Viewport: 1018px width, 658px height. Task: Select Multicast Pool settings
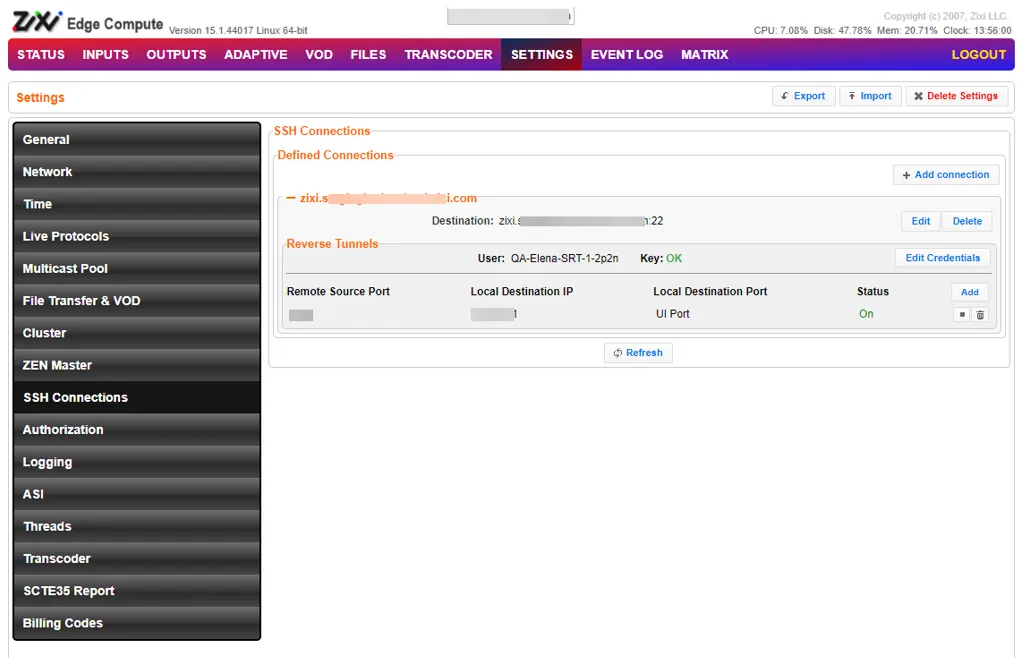[x=136, y=269]
